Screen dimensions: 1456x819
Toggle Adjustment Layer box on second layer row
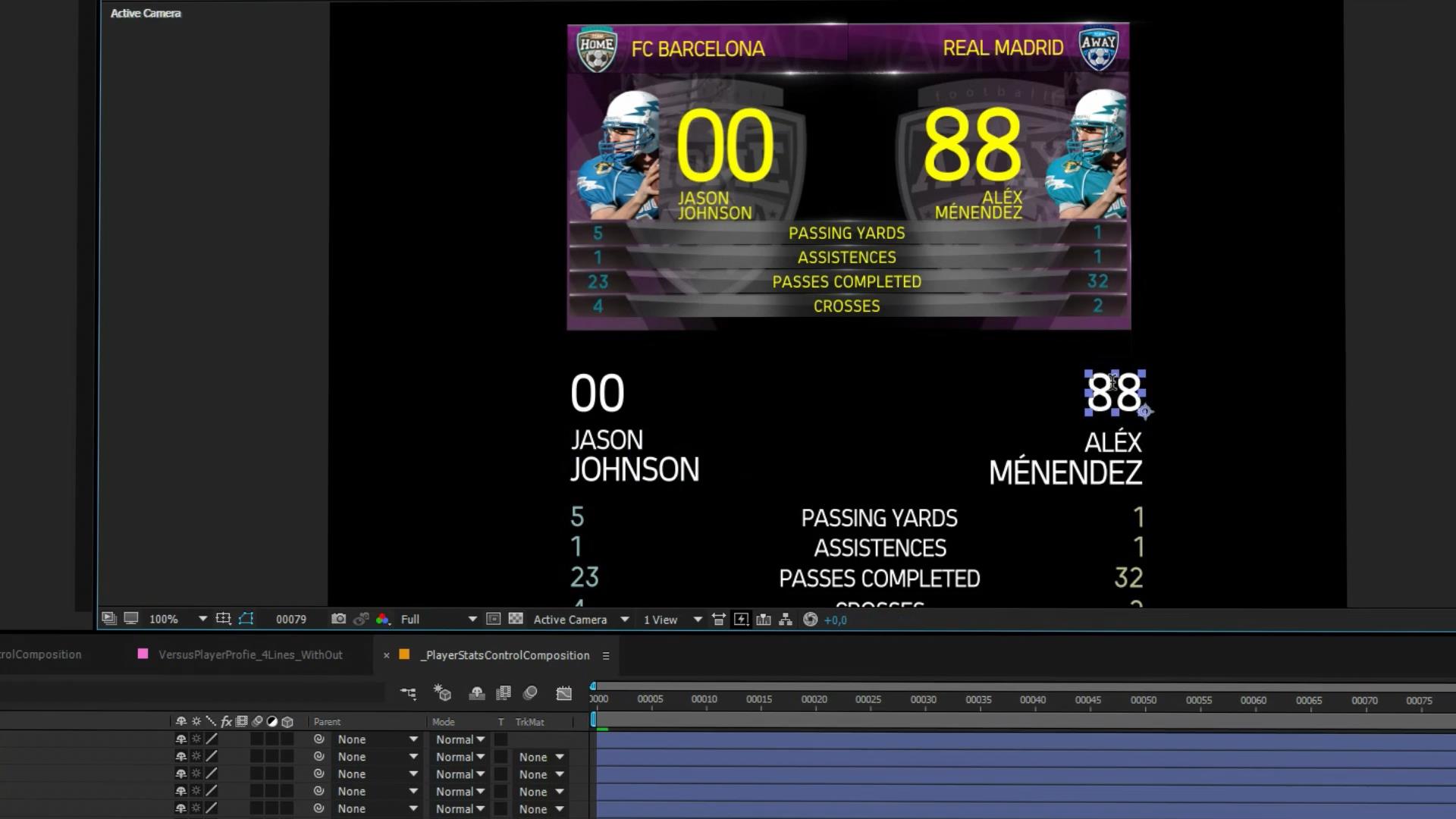(272, 756)
